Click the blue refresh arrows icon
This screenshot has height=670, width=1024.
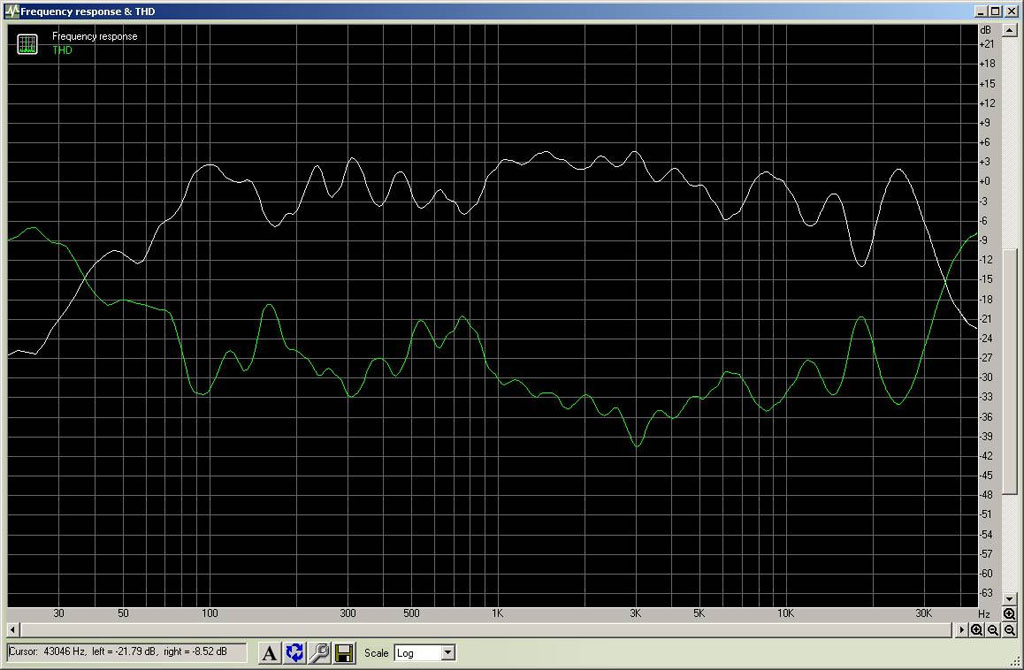click(294, 653)
